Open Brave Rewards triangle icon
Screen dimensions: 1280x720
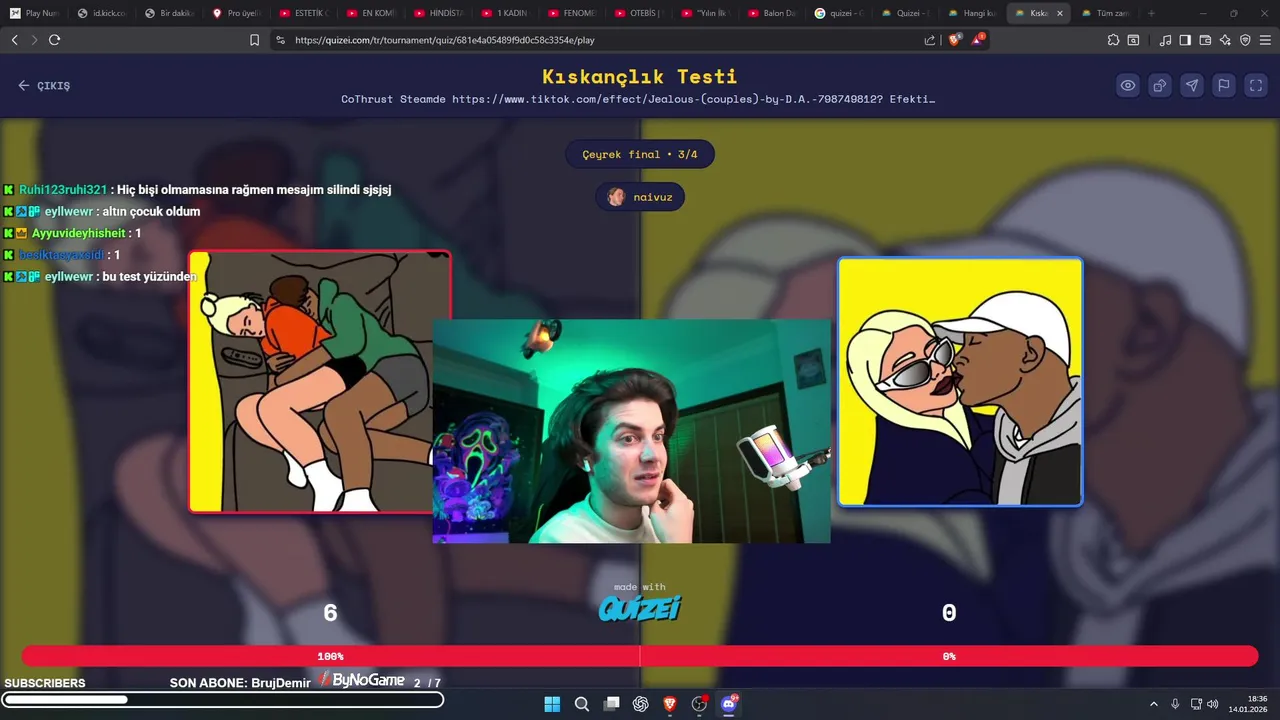pyautogui.click(x=979, y=40)
